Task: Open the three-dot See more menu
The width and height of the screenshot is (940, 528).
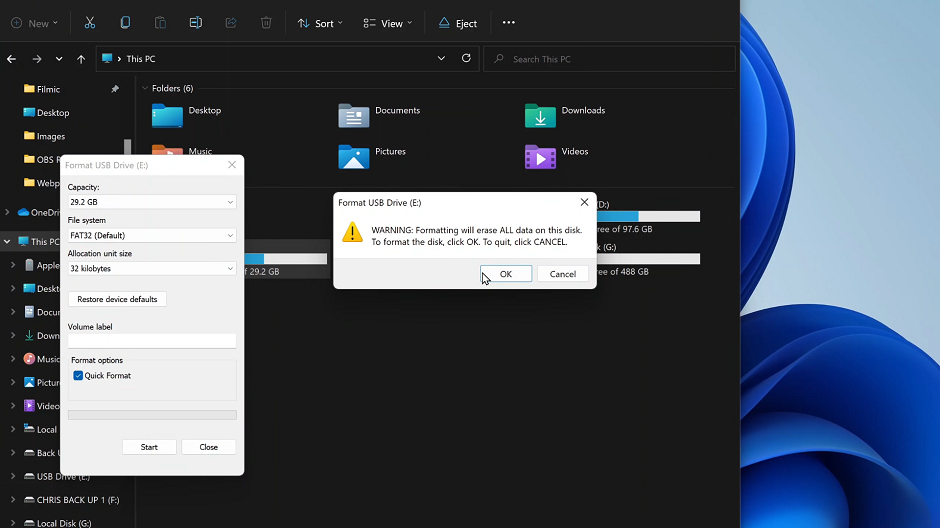Action: 508,23
